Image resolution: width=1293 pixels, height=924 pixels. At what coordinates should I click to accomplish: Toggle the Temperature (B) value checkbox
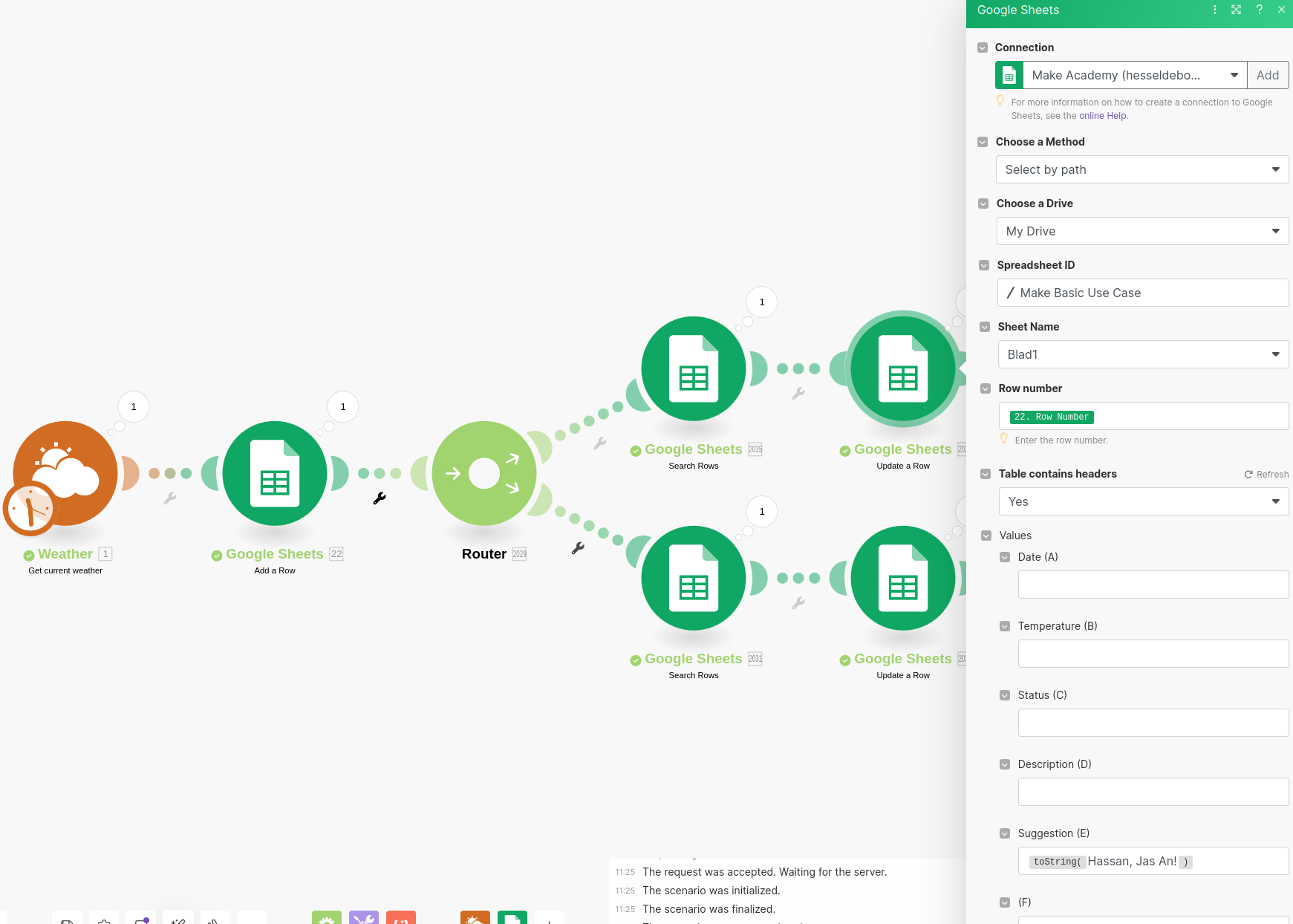[x=1005, y=626]
